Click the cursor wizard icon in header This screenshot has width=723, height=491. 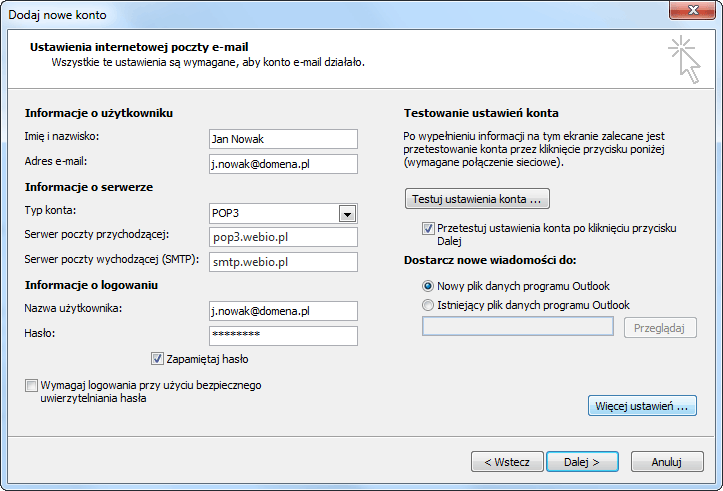pyautogui.click(x=685, y=59)
